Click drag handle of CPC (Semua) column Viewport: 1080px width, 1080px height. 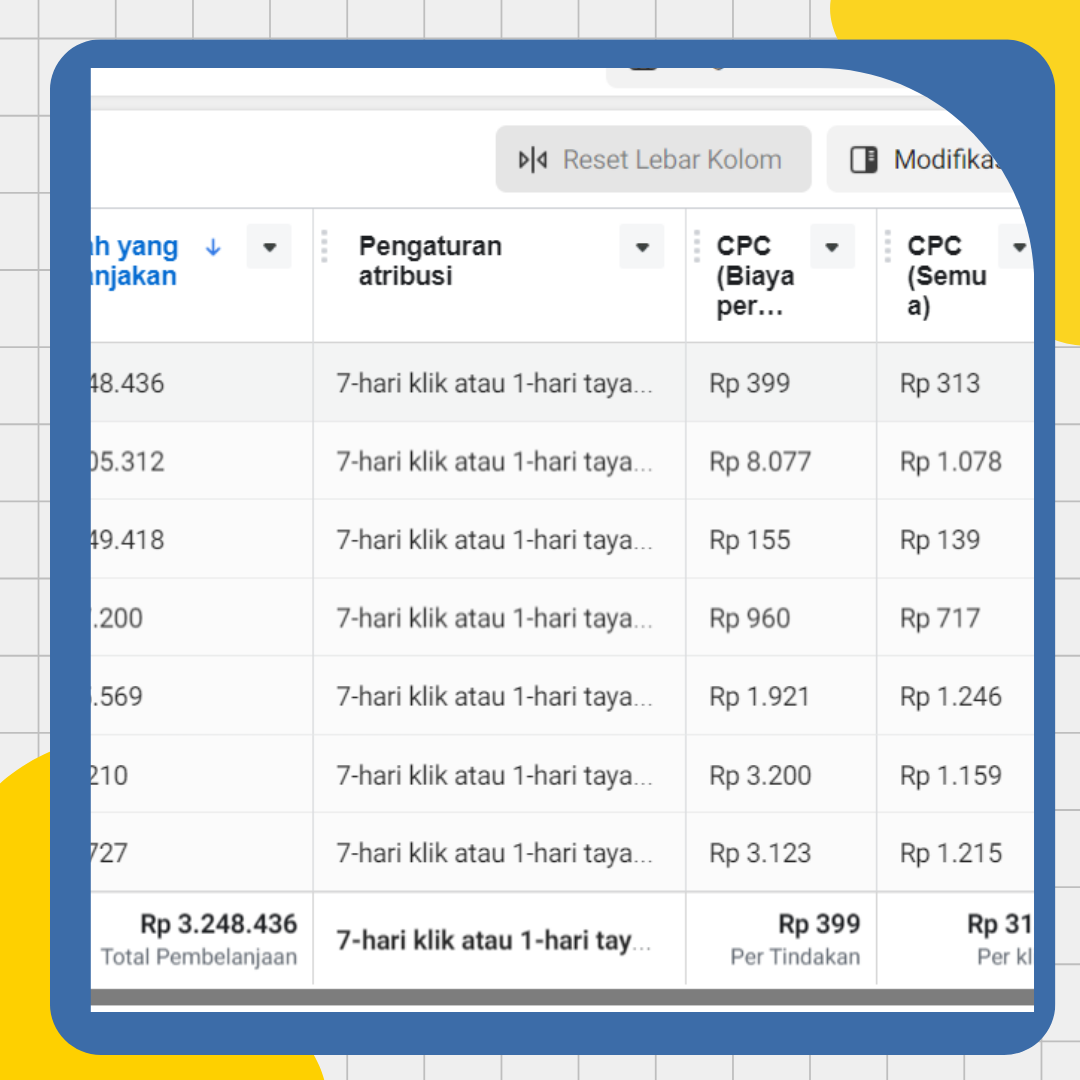tap(888, 247)
